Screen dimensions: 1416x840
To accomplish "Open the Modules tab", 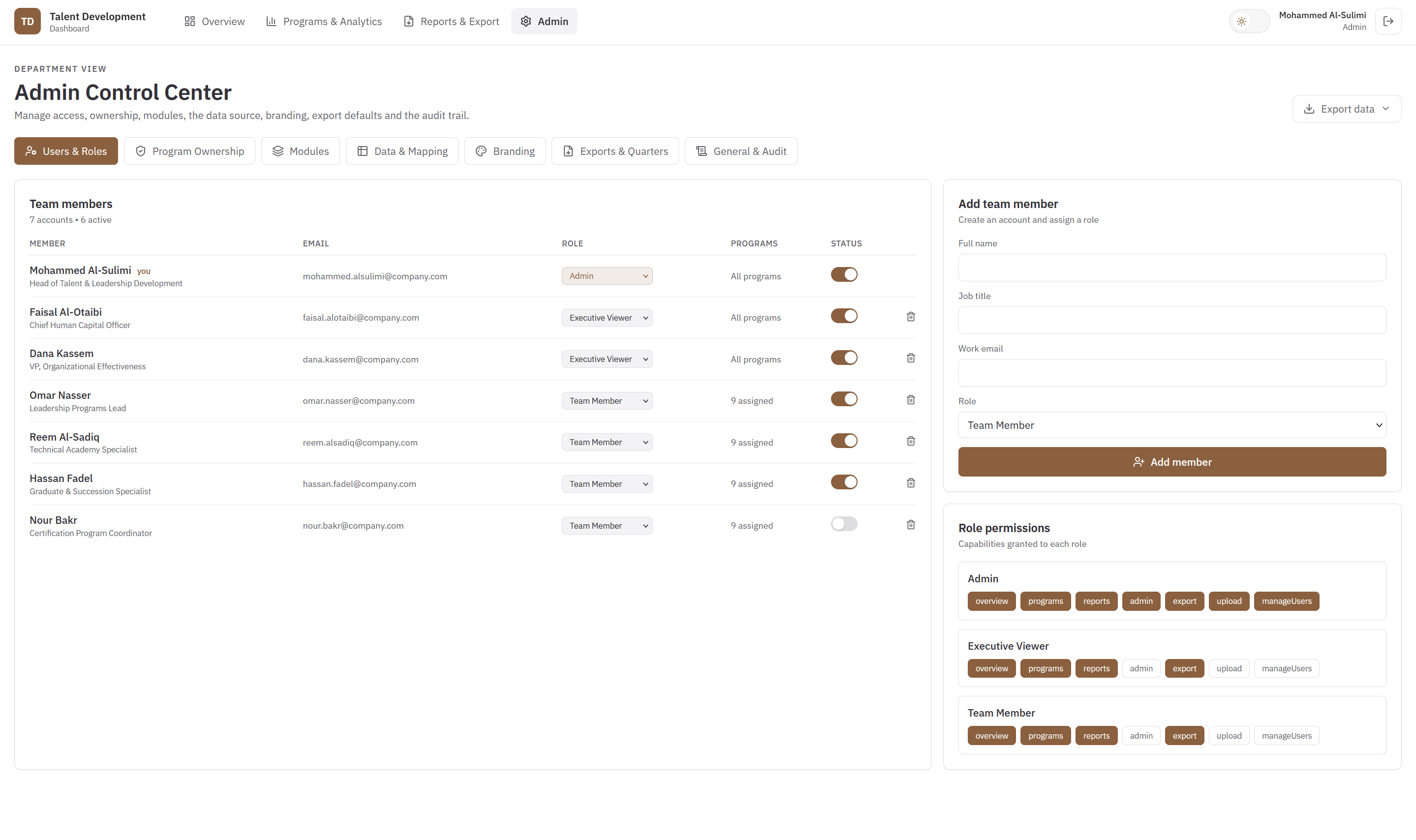I will [300, 151].
